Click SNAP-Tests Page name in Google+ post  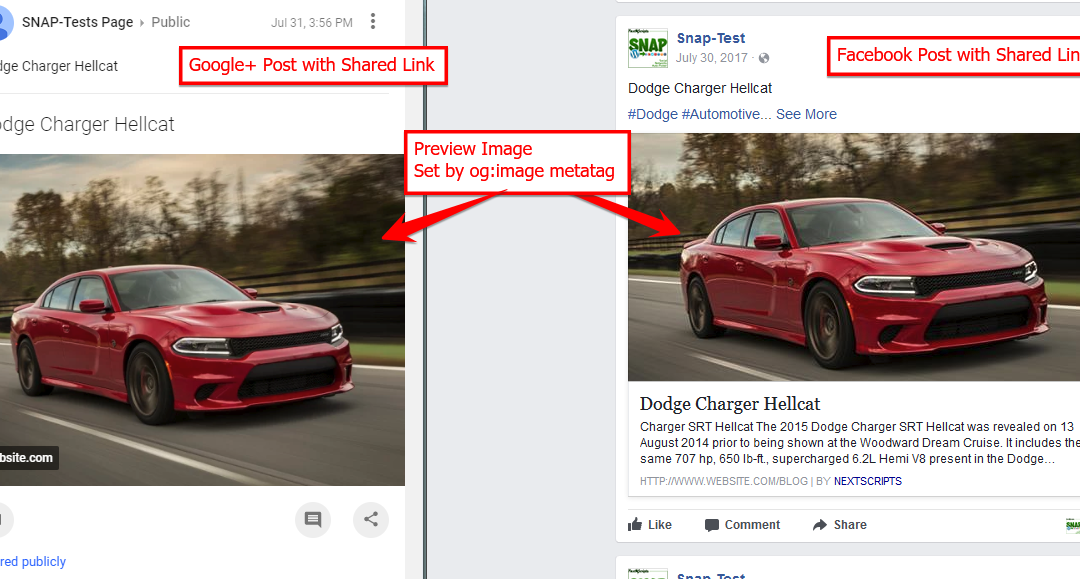[x=77, y=22]
